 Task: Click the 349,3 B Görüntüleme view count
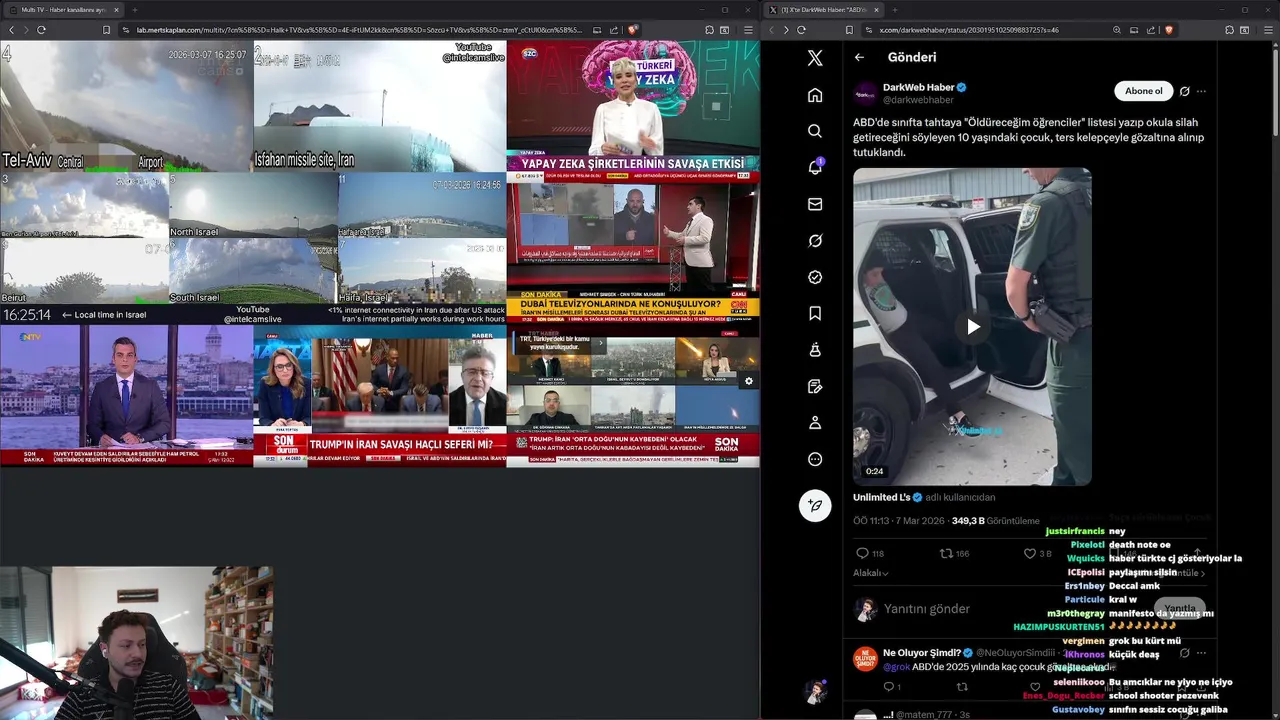[996, 521]
